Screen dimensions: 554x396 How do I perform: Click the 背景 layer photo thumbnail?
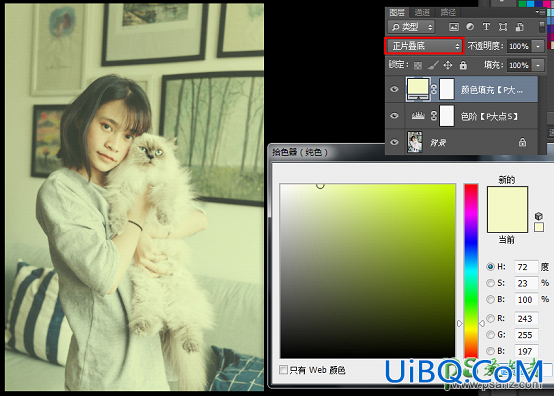414,142
